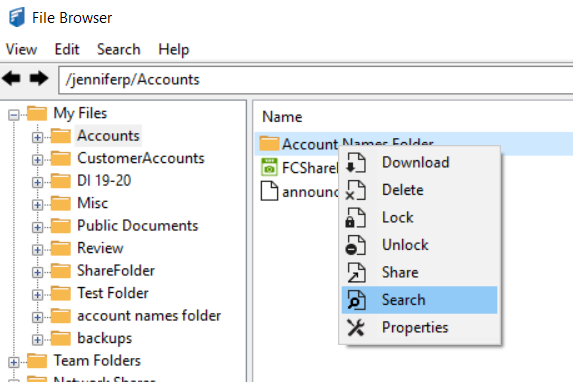Click the Share arrow icon in context menu
Image resolution: width=573 pixels, height=382 pixels.
(356, 272)
